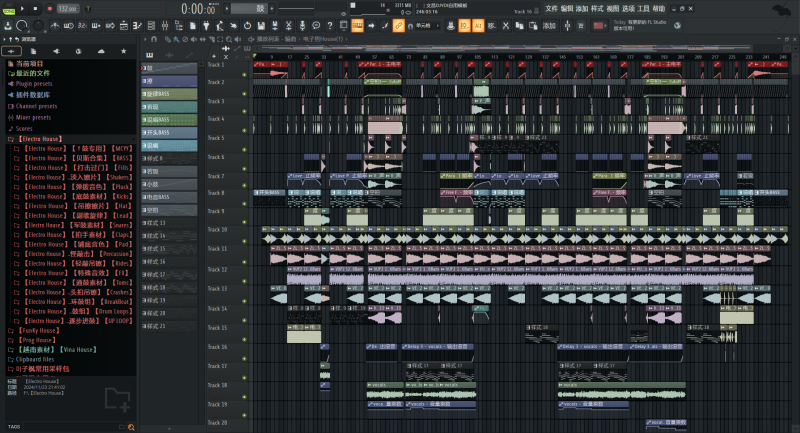This screenshot has height=433, width=800.
Task: Click the scissors split icon in toolbar
Action: coord(288,26)
